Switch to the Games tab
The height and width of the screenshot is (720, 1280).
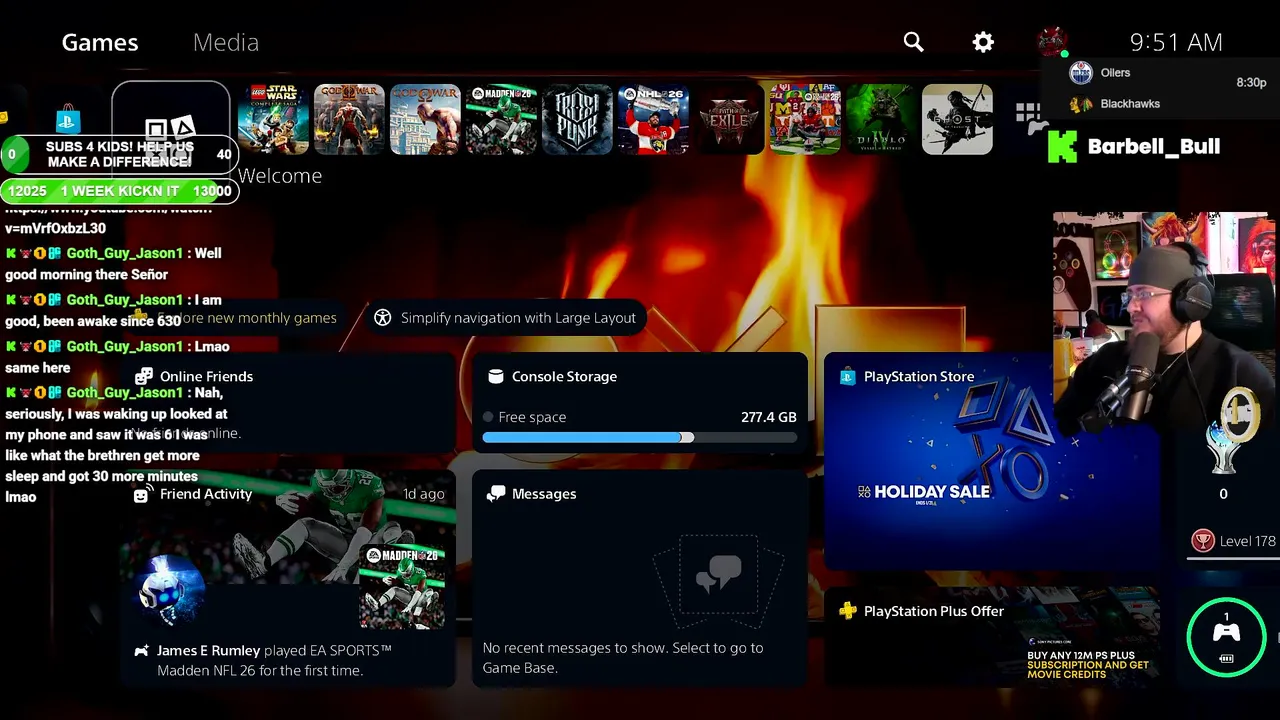[x=100, y=42]
